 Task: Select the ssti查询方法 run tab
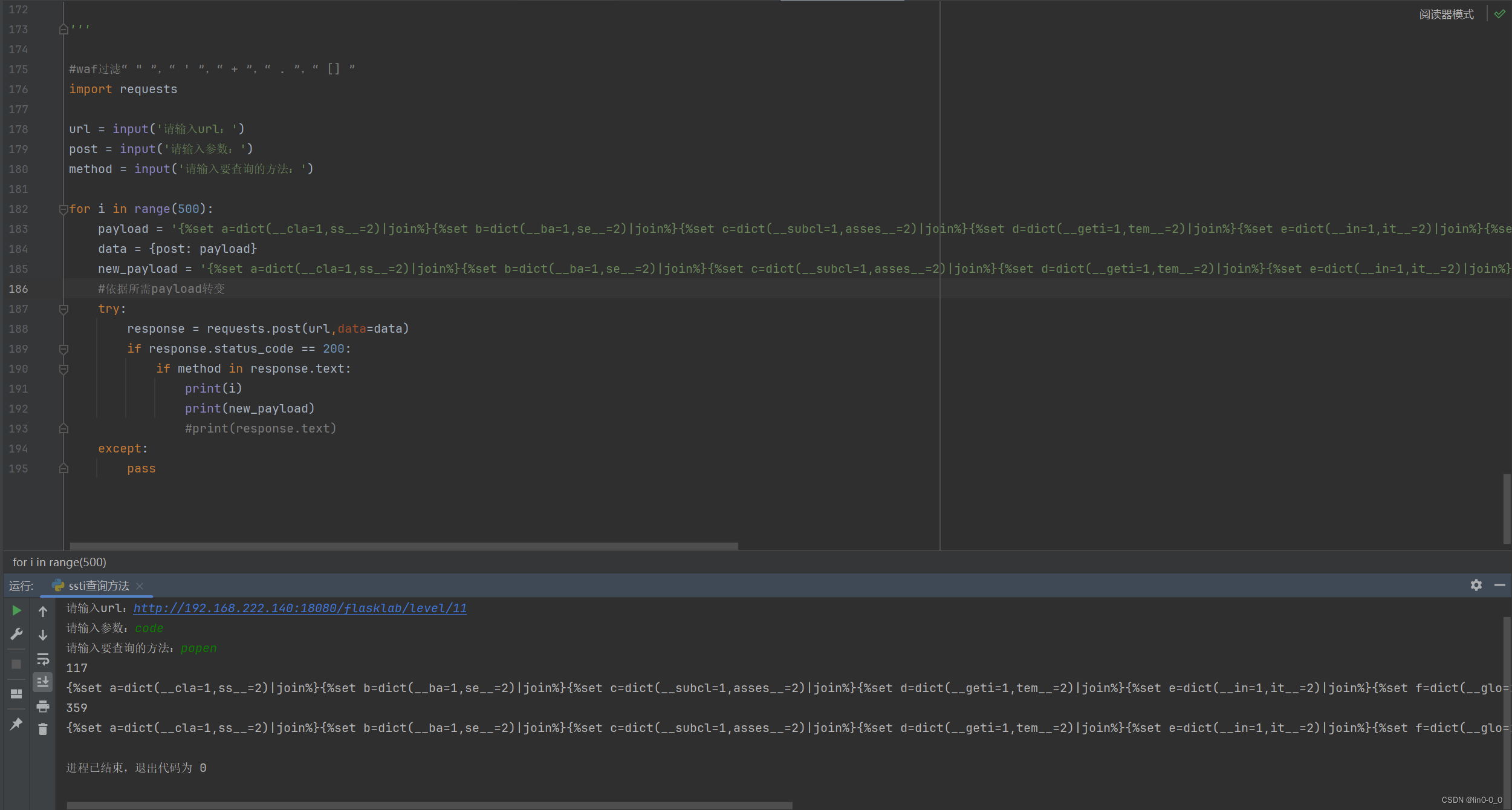99,586
